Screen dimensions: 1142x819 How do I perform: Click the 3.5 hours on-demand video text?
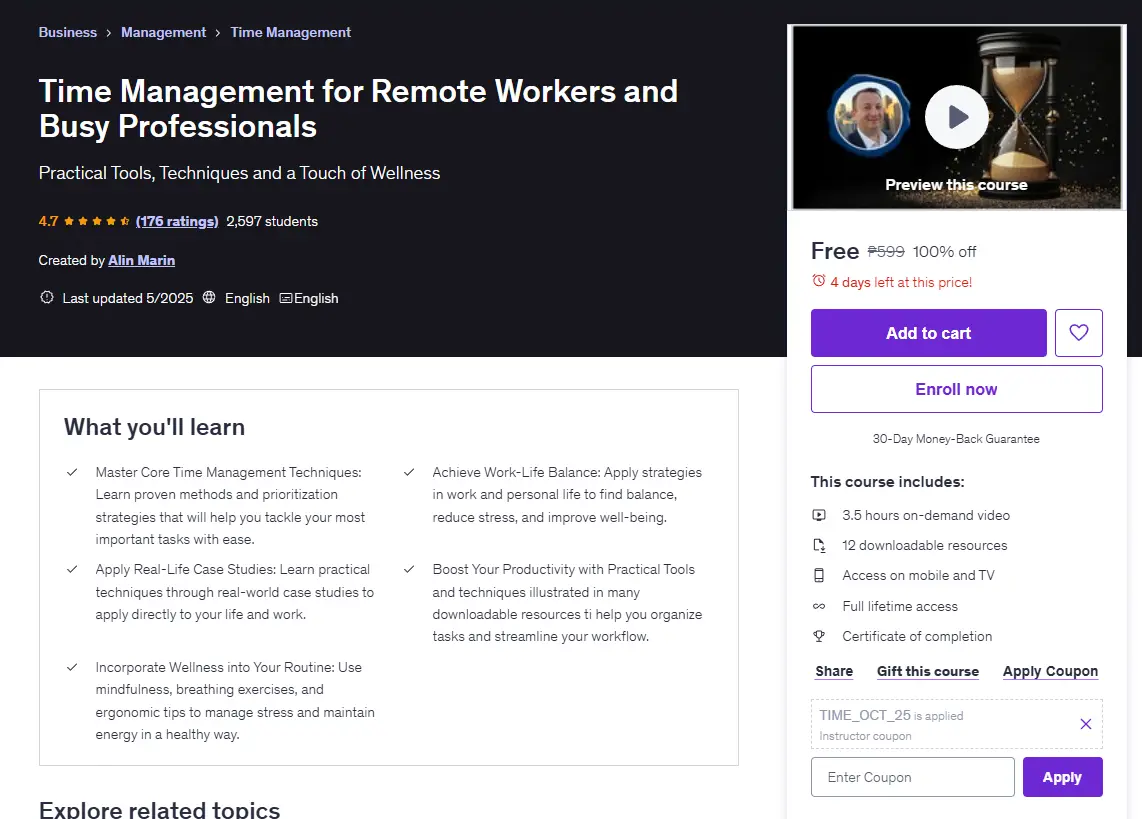926,515
